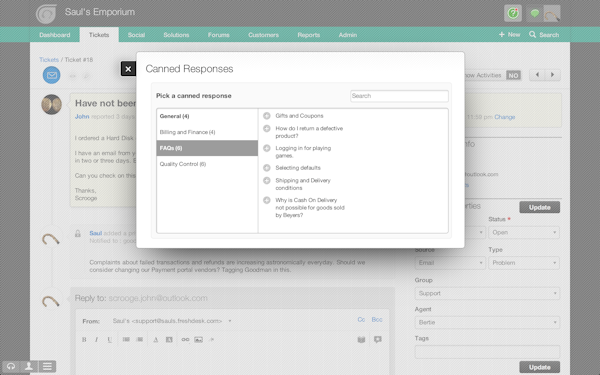Open the From address dropdown

click(171, 321)
